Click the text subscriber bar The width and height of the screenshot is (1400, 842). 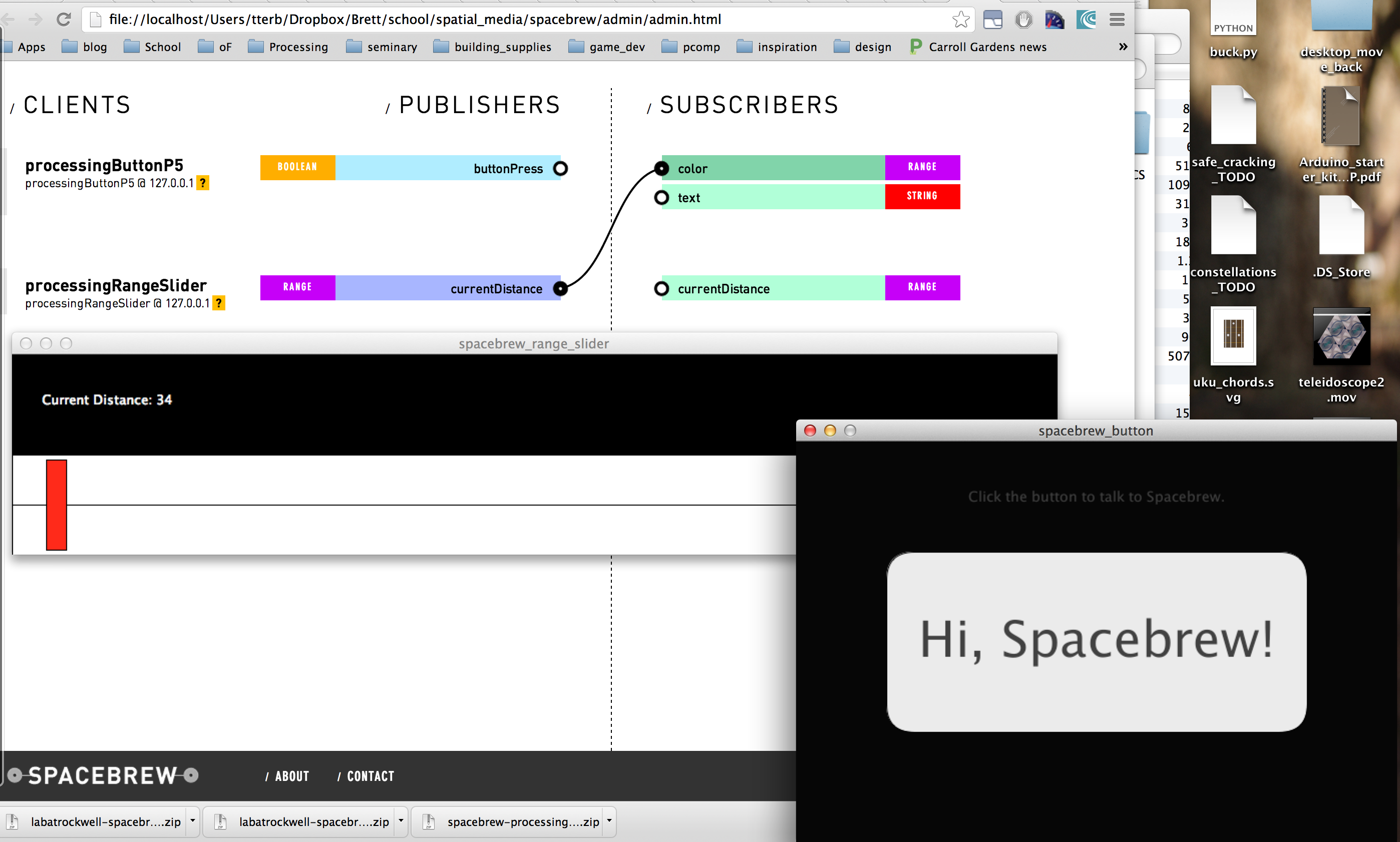tap(774, 197)
